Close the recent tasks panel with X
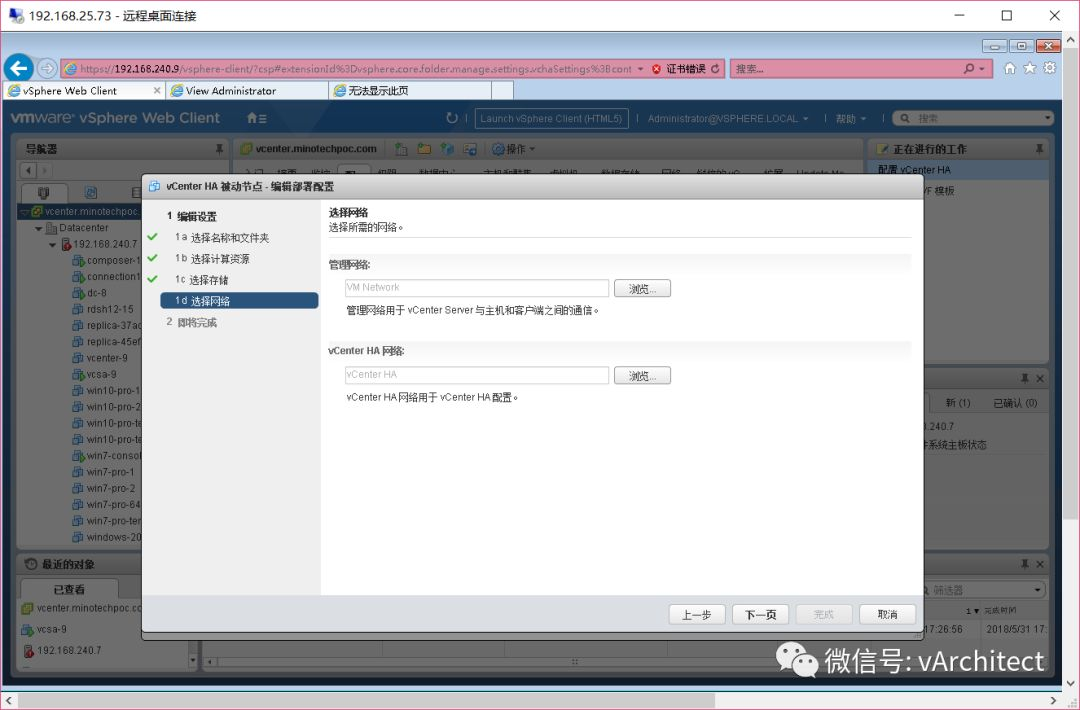 (1040, 564)
